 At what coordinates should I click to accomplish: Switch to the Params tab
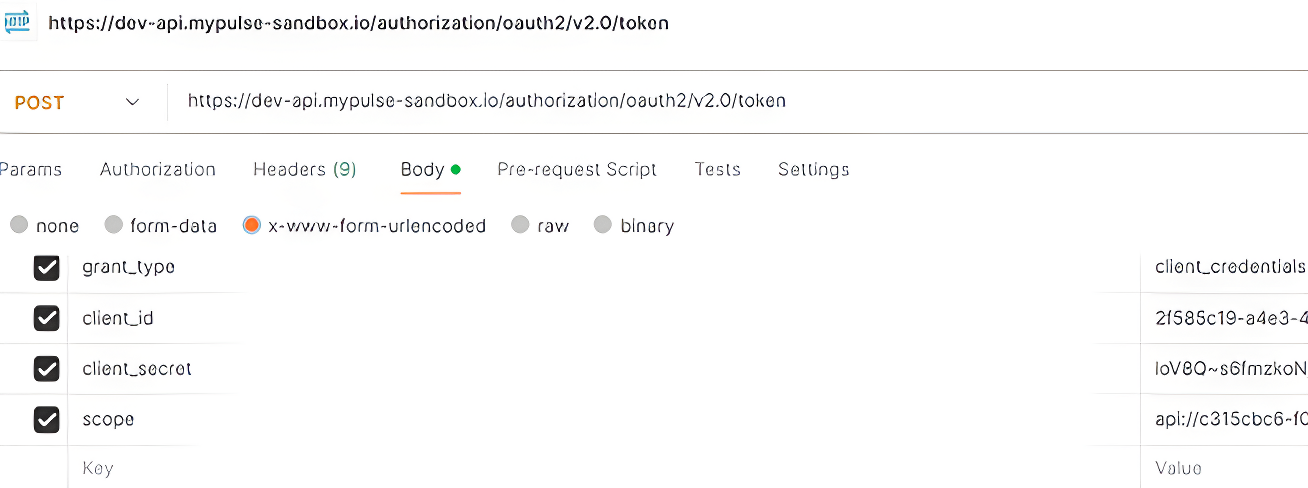coord(30,169)
